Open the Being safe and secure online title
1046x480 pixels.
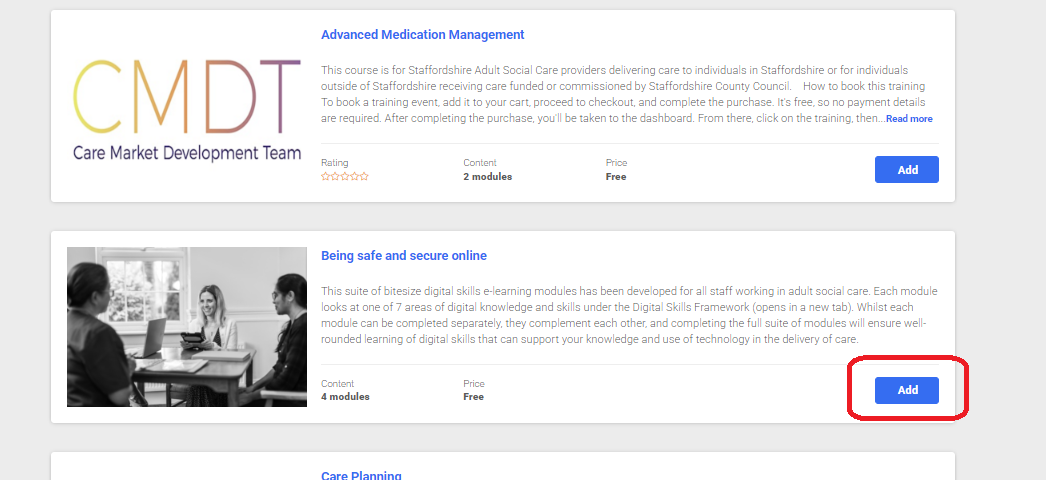point(404,256)
